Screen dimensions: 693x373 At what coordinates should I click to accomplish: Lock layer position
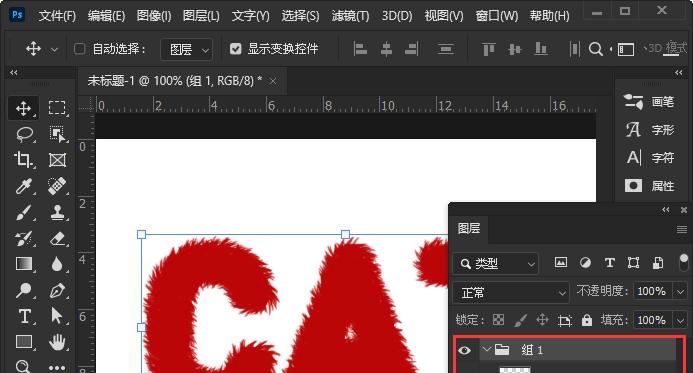point(542,320)
